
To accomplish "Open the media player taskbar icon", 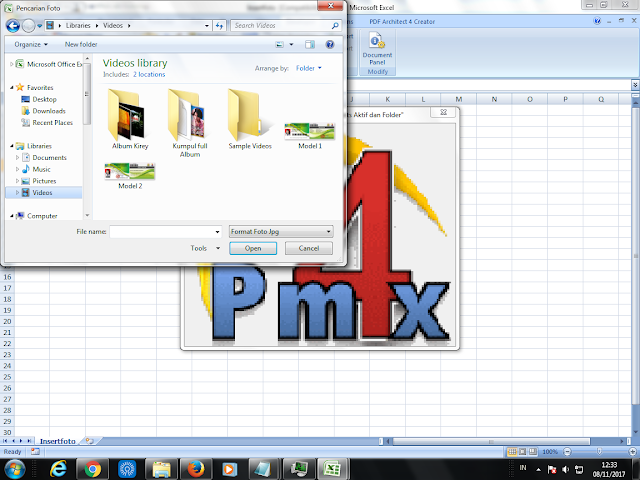I will (229, 469).
